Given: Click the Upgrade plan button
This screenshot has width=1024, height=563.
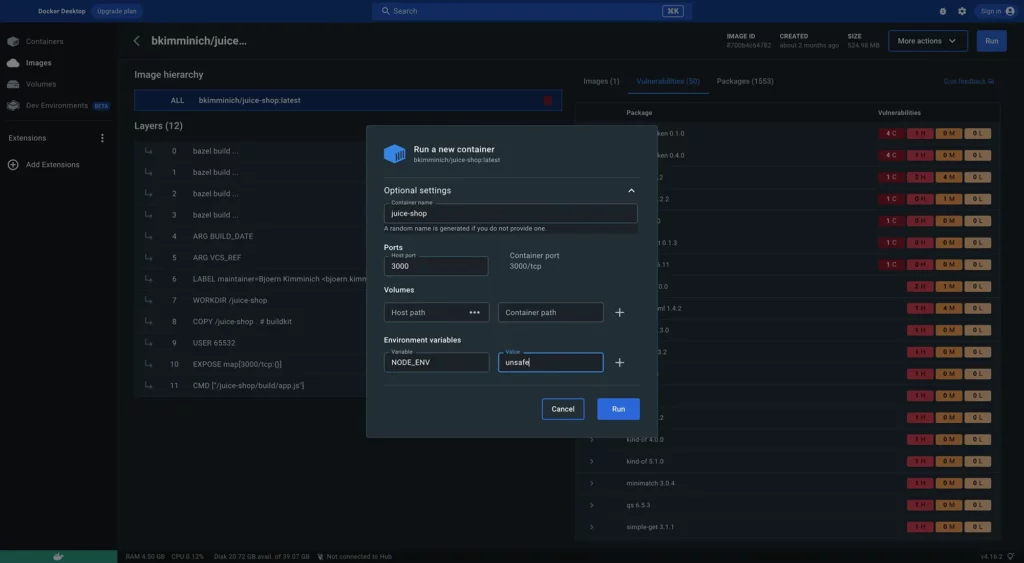Looking at the screenshot, I should pyautogui.click(x=117, y=11).
